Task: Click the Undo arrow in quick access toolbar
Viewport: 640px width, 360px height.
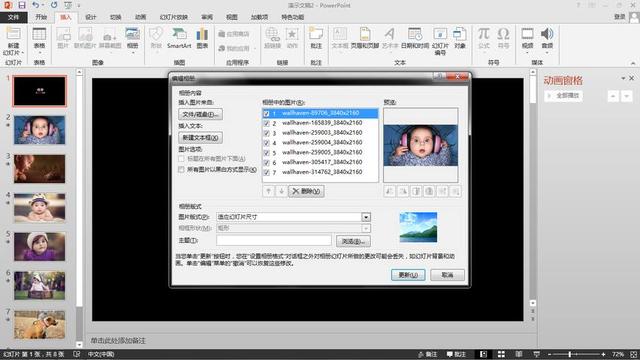Action: pos(35,5)
